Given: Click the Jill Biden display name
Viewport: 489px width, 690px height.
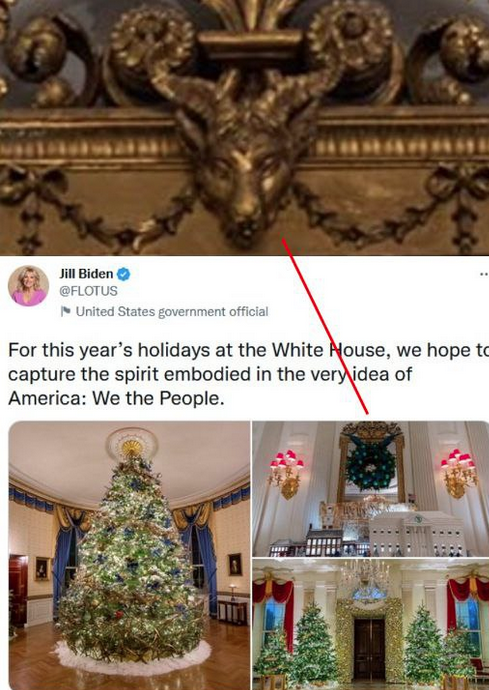Looking at the screenshot, I should click(x=86, y=274).
